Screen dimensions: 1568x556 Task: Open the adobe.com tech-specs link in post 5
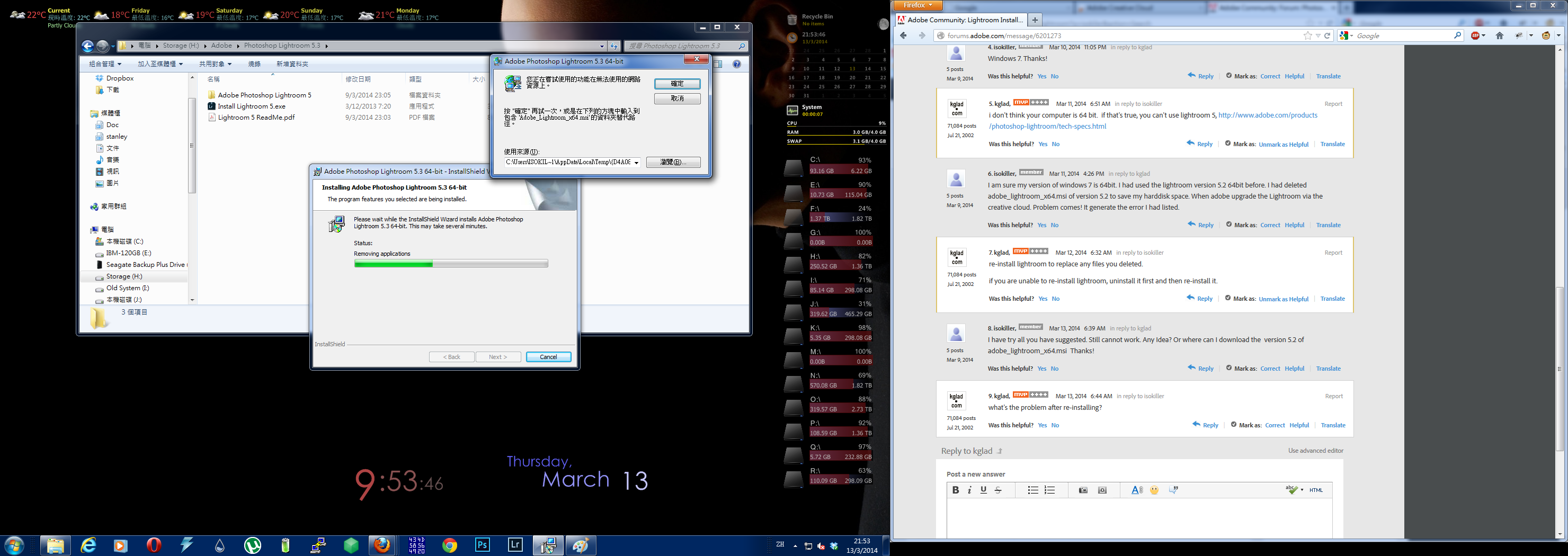coord(1153,121)
